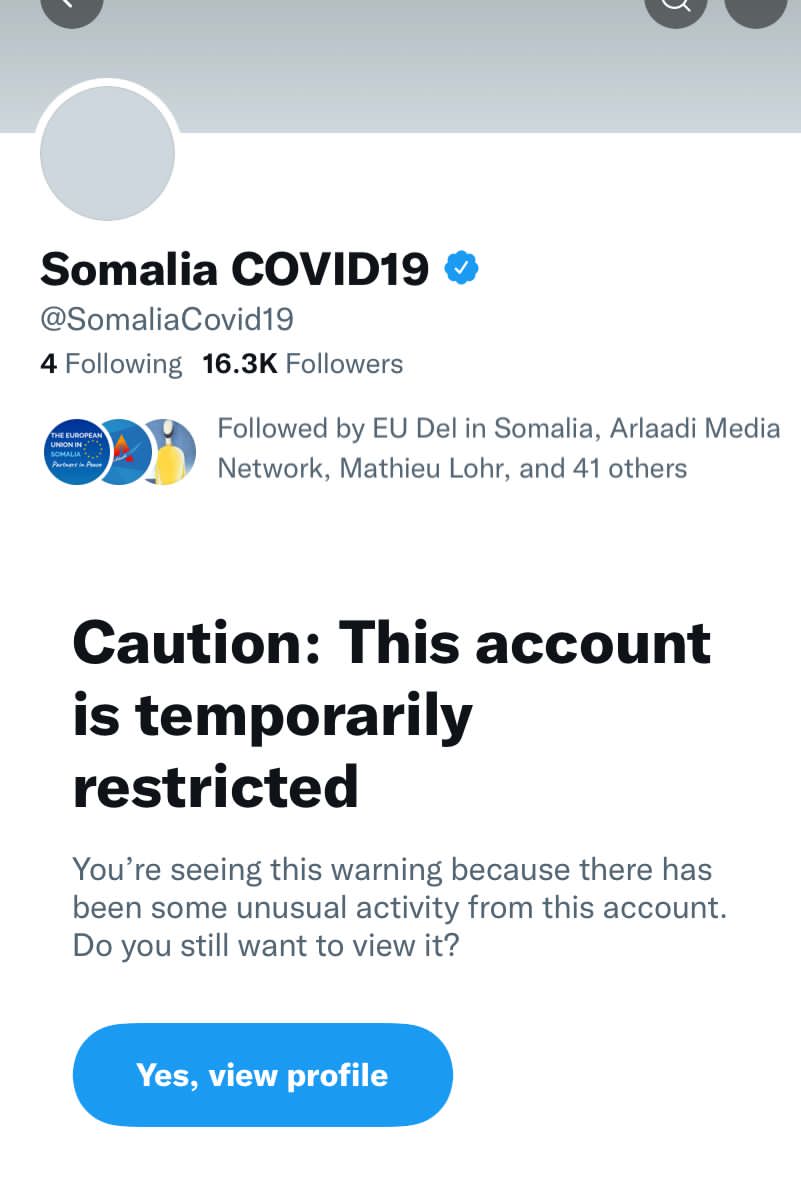Open the more options overflow button
Viewport: 801px width, 1182px height.
[755, 8]
